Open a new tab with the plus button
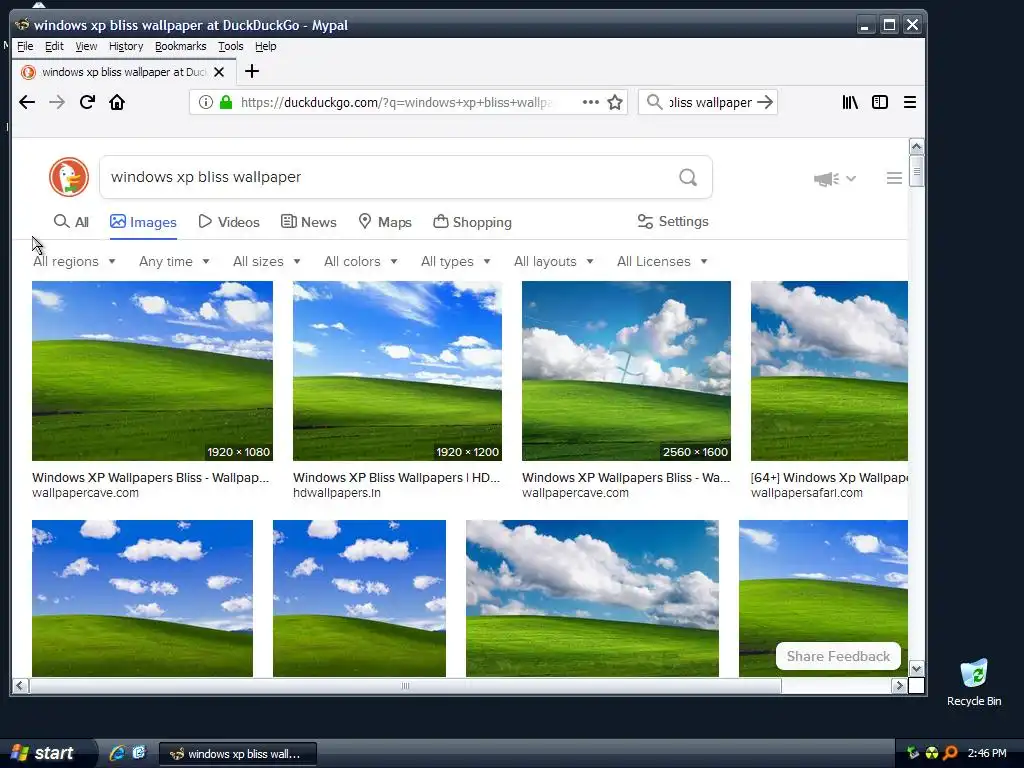Screen dimensions: 1024x768 pyautogui.click(x=251, y=71)
